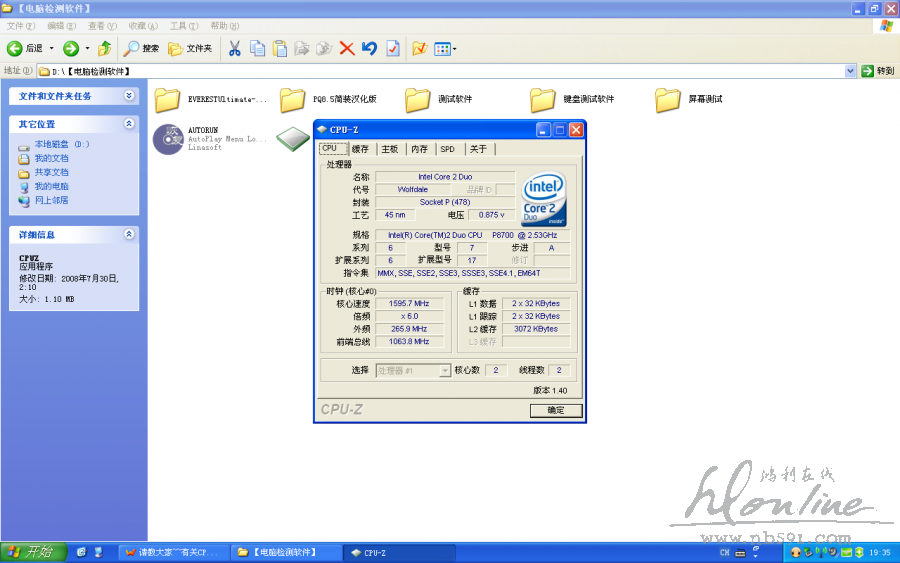900x563 pixels.
Task: Switch to the 主板 tab in CPU-Z
Action: pos(389,149)
